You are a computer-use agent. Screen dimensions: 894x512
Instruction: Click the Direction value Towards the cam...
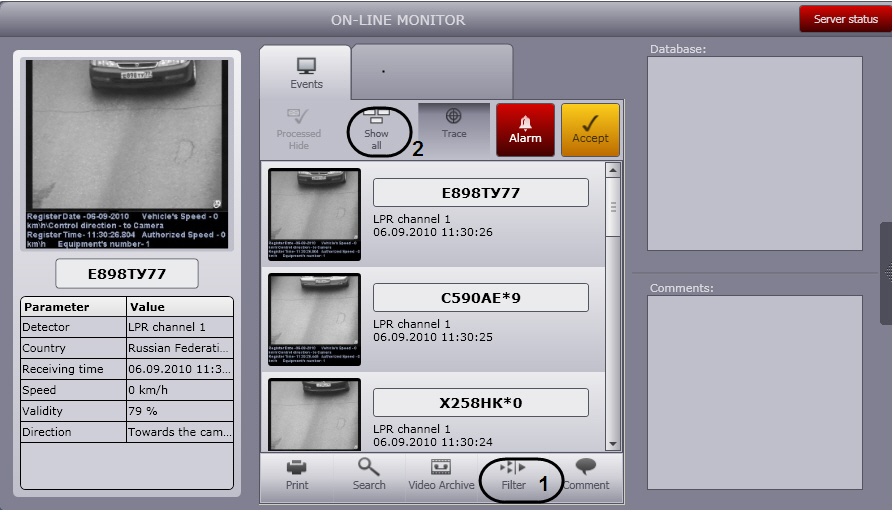(179, 432)
